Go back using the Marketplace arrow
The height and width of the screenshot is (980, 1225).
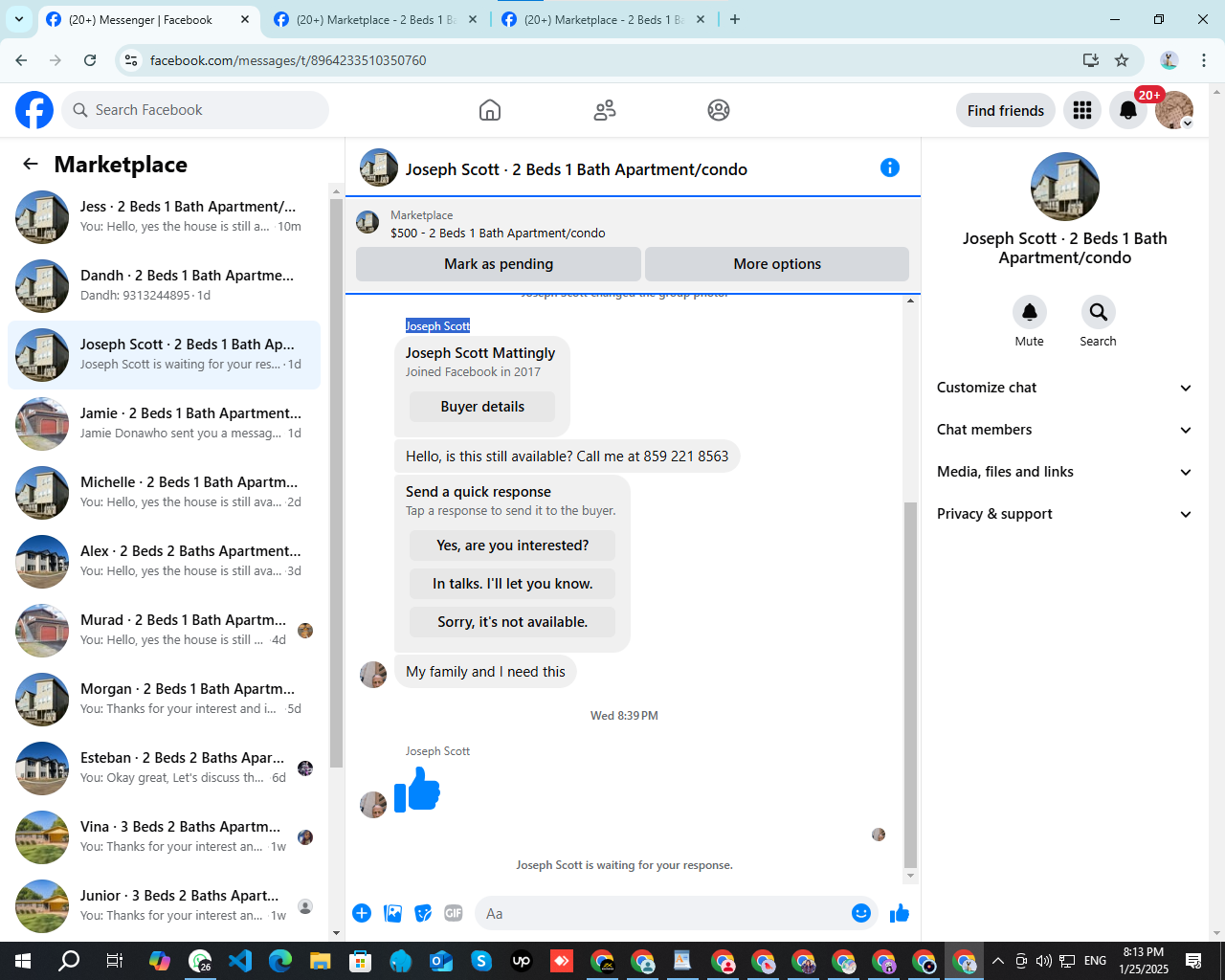pos(31,164)
